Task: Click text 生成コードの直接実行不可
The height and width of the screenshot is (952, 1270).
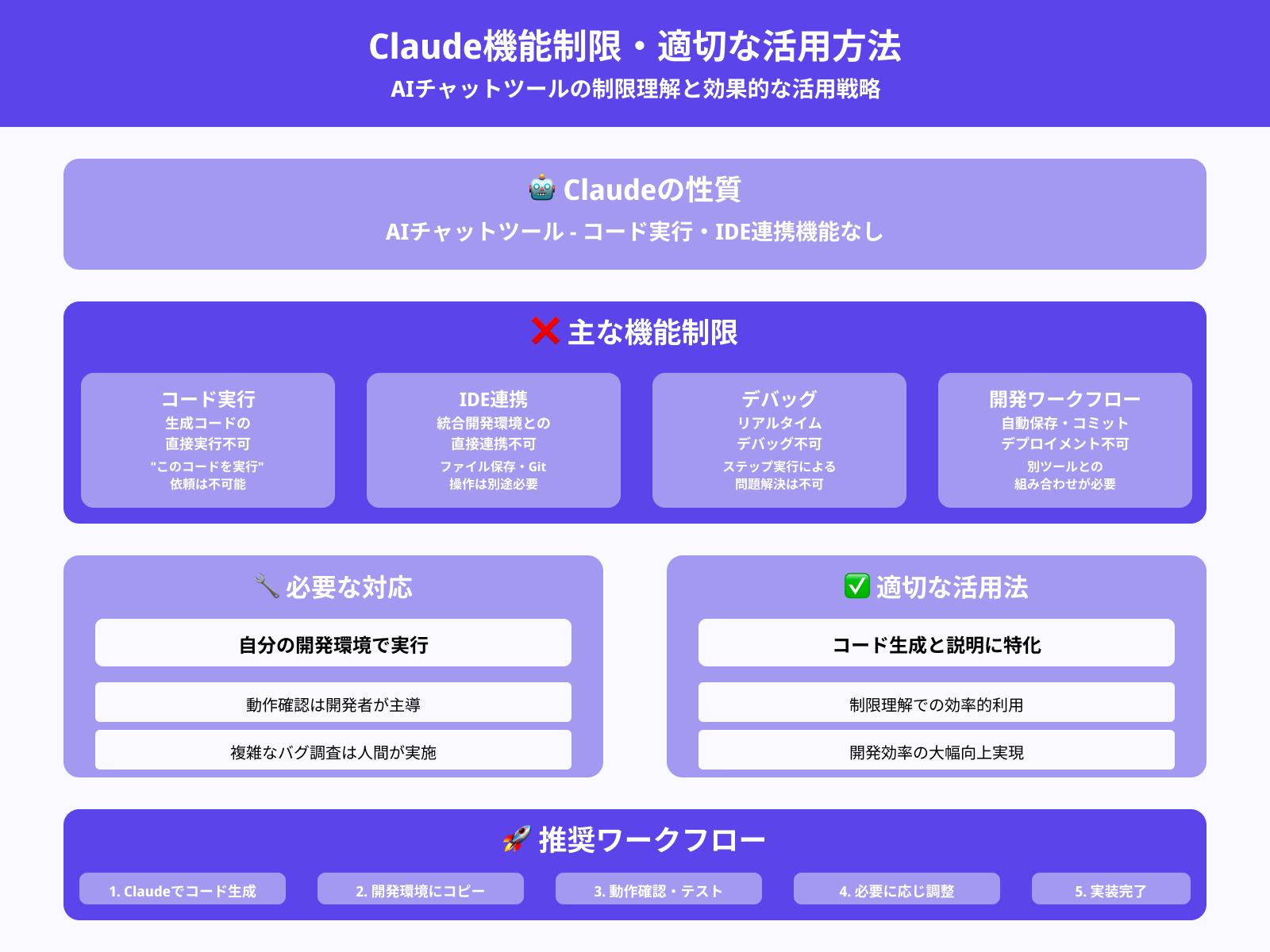Action: 208,433
